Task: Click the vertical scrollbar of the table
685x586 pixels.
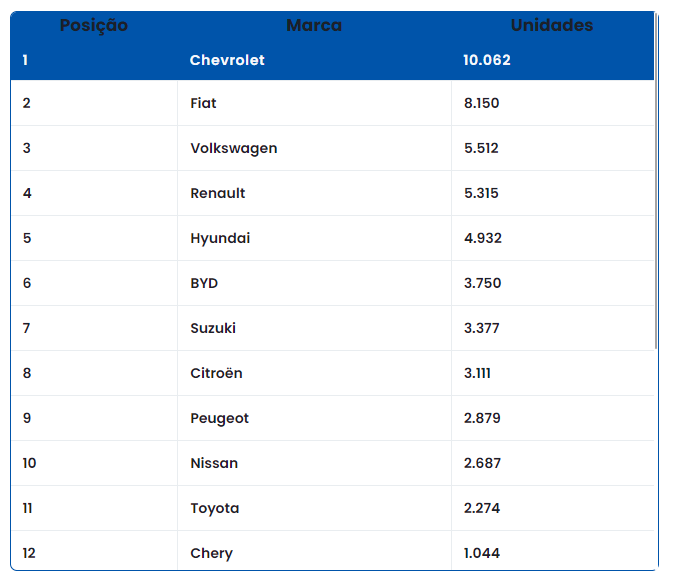Action: (656, 181)
